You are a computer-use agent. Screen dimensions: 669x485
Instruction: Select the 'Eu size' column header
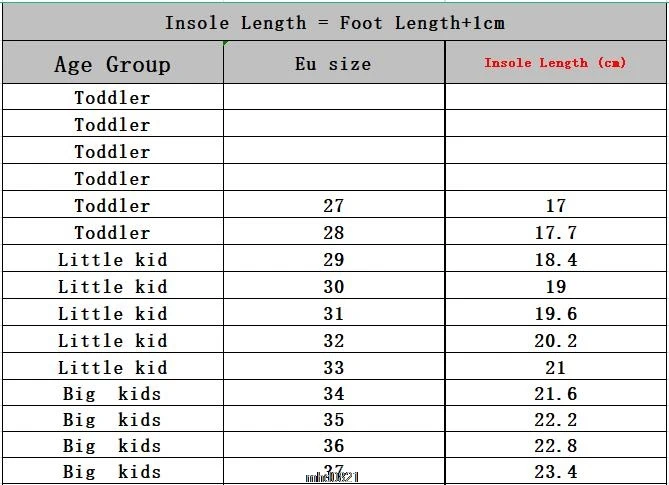[333, 63]
